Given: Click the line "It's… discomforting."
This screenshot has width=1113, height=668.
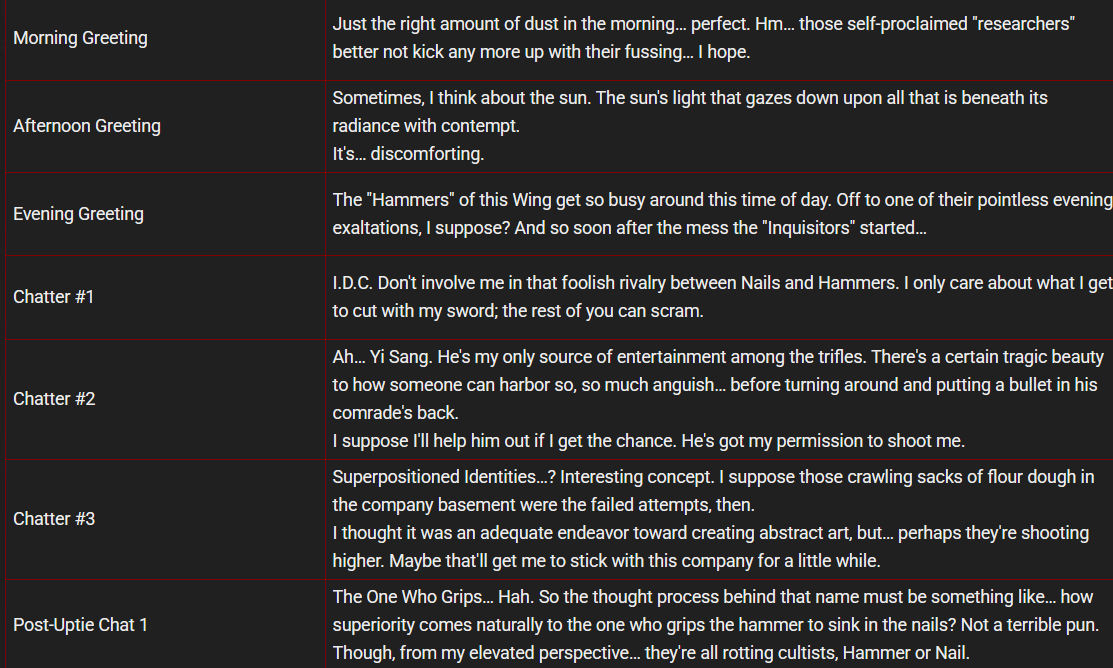Looking at the screenshot, I should [x=408, y=154].
